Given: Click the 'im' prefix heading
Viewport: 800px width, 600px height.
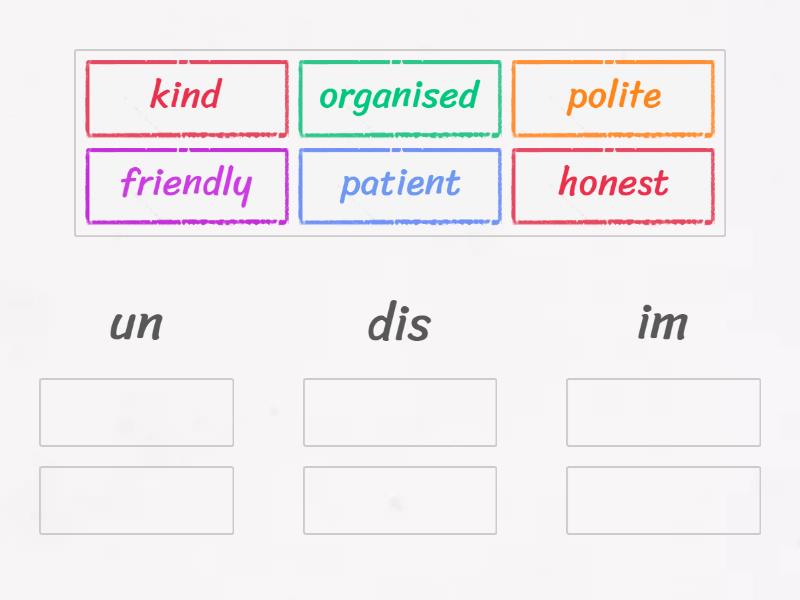Looking at the screenshot, I should point(664,322).
